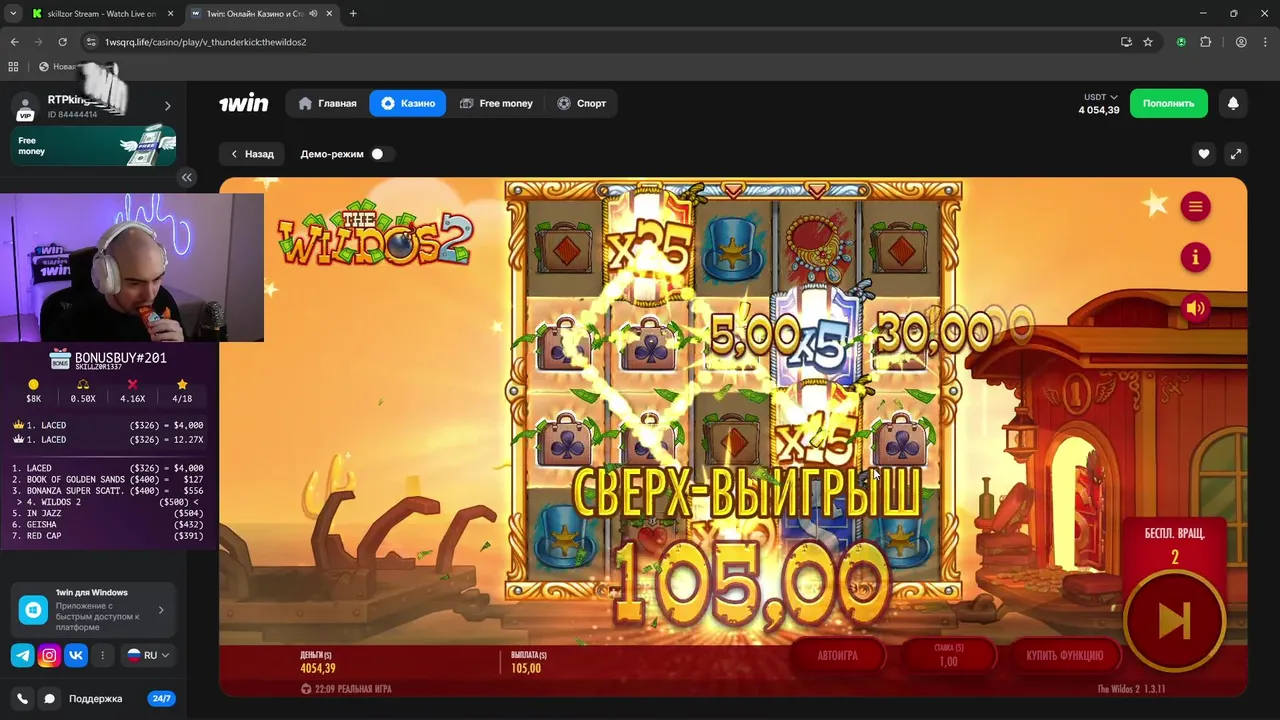This screenshot has height=720, width=1280.
Task: Click the Купить функцию button
Action: [x=1064, y=655]
